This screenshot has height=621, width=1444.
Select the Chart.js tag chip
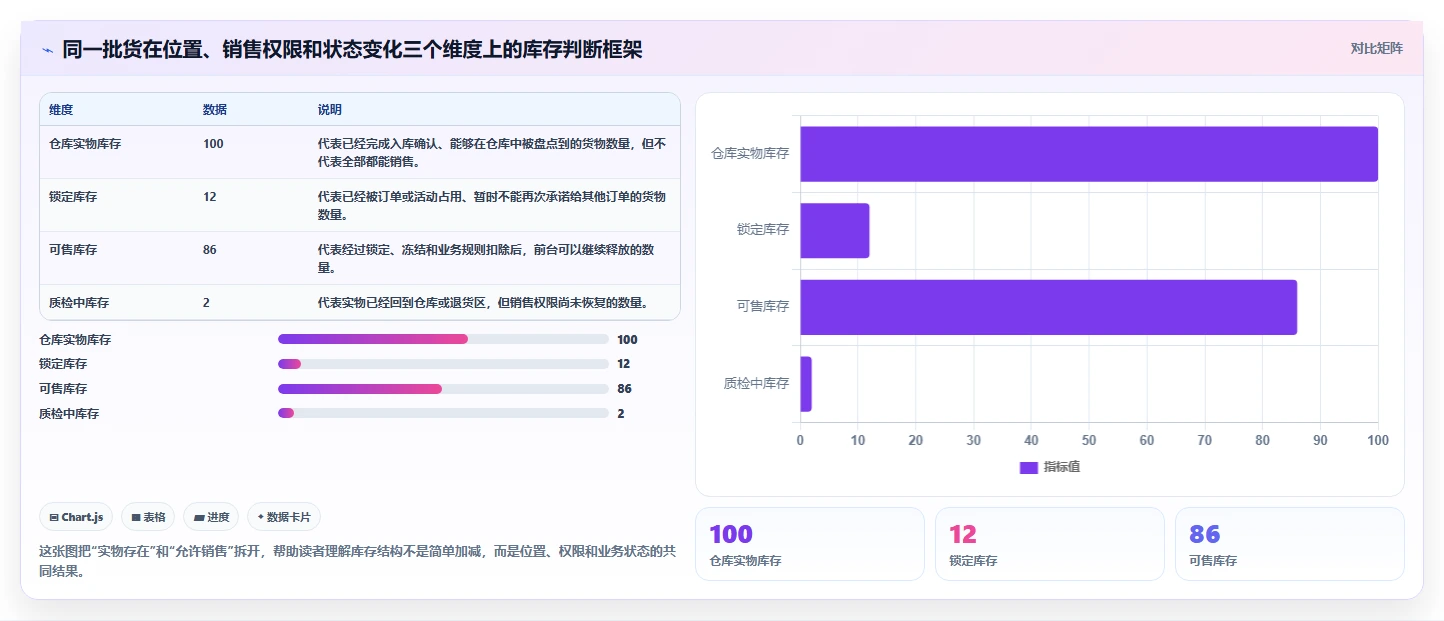click(77, 517)
